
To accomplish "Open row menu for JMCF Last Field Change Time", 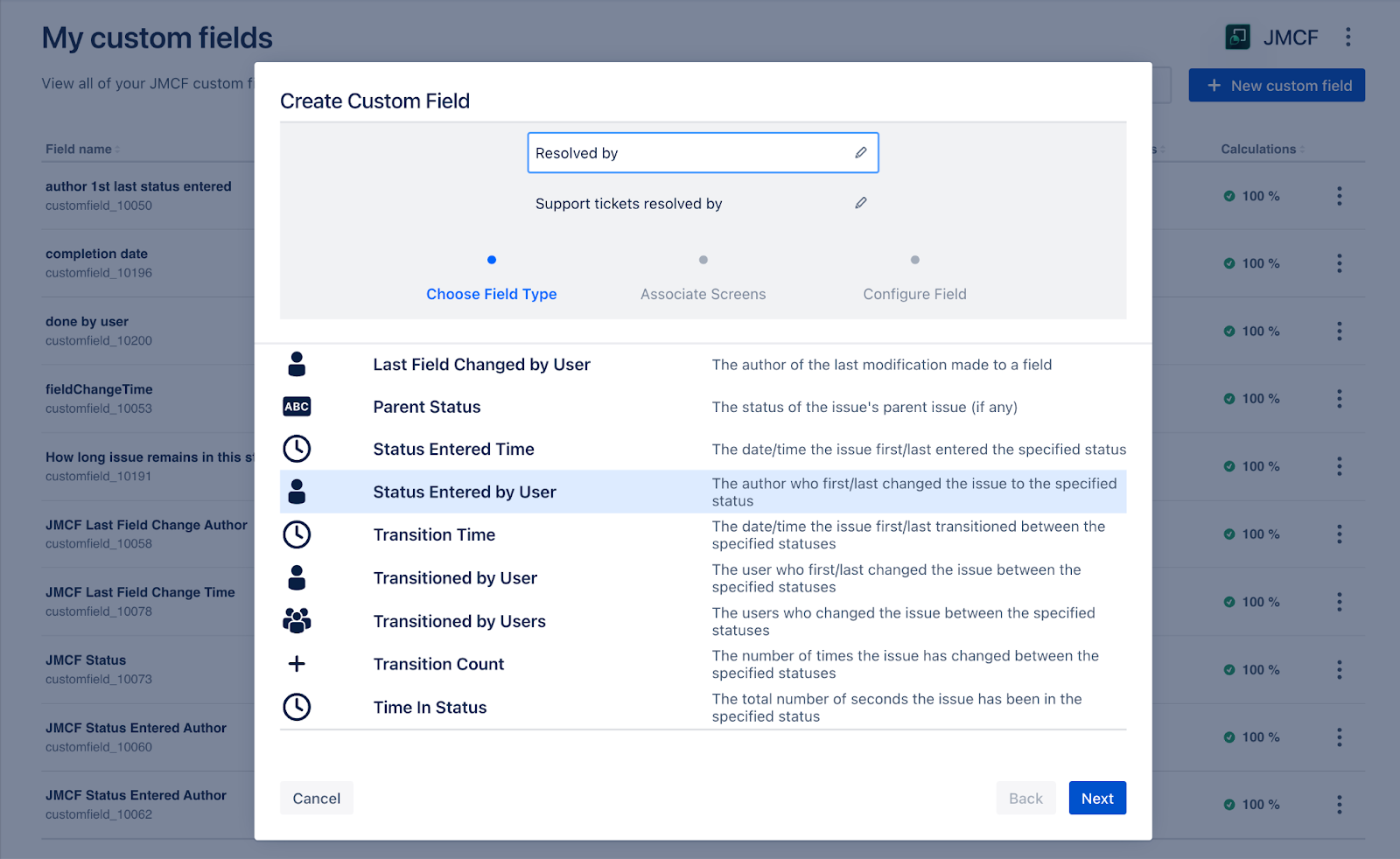I will tap(1339, 602).
